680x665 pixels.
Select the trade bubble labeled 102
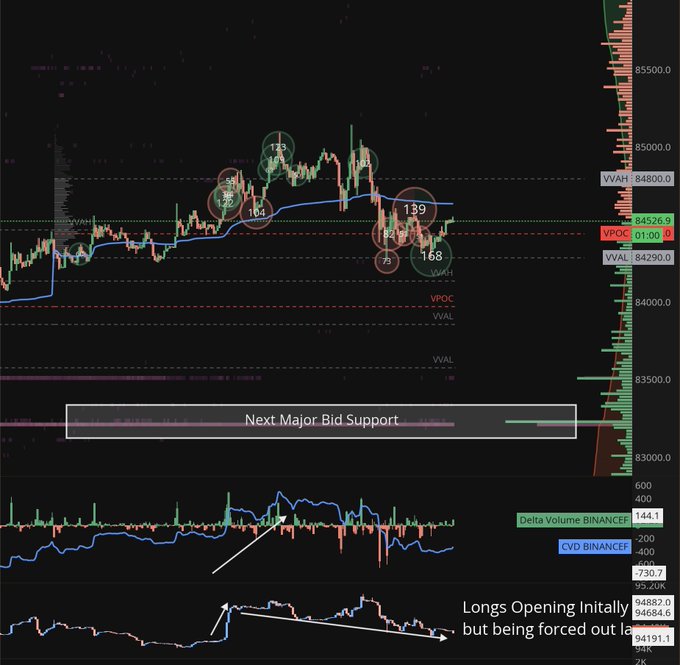click(363, 163)
